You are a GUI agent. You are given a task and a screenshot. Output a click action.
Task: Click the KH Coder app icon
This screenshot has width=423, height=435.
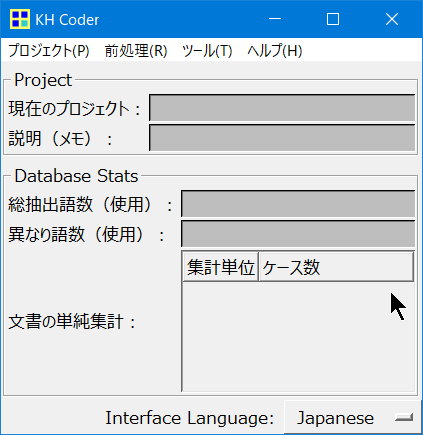click(20, 19)
